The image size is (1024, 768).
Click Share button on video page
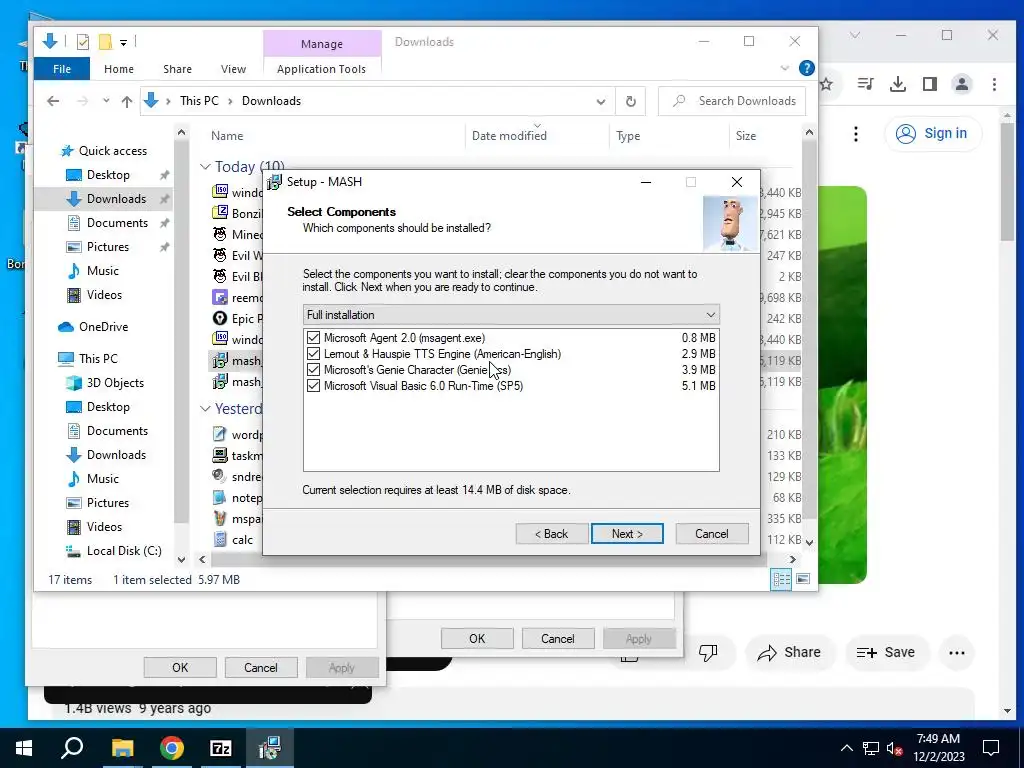(x=790, y=652)
